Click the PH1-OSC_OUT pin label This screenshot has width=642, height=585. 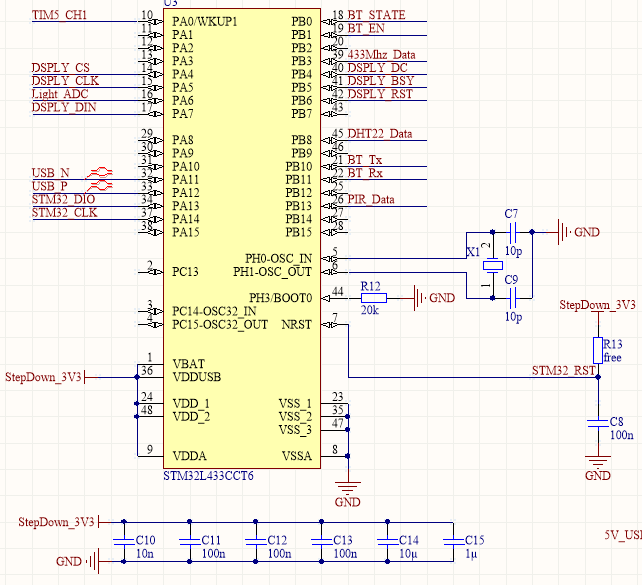(x=273, y=272)
